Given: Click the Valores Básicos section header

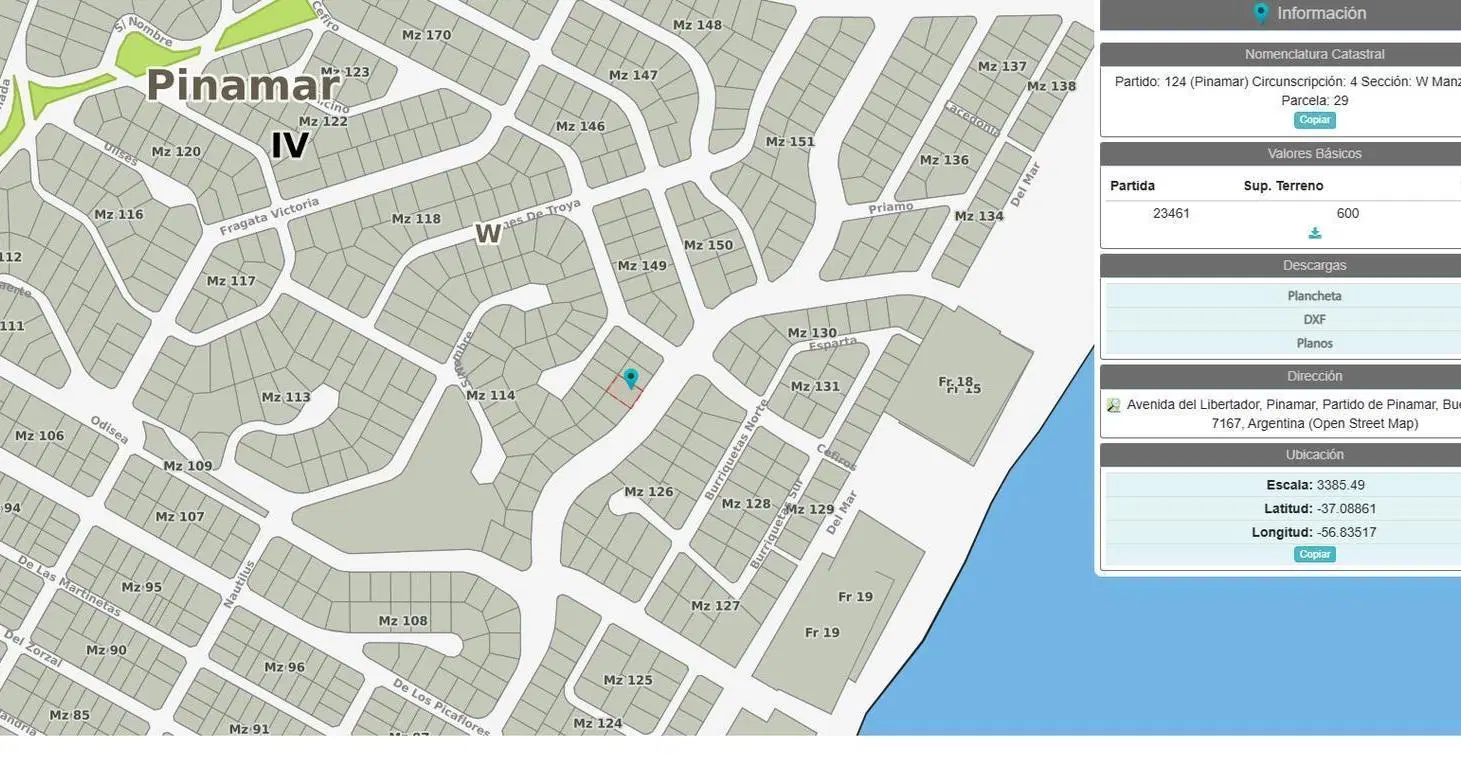Looking at the screenshot, I should pos(1314,154).
